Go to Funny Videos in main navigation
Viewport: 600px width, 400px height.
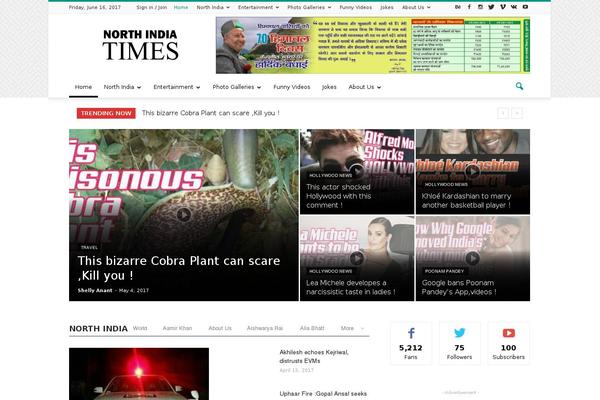pos(292,87)
